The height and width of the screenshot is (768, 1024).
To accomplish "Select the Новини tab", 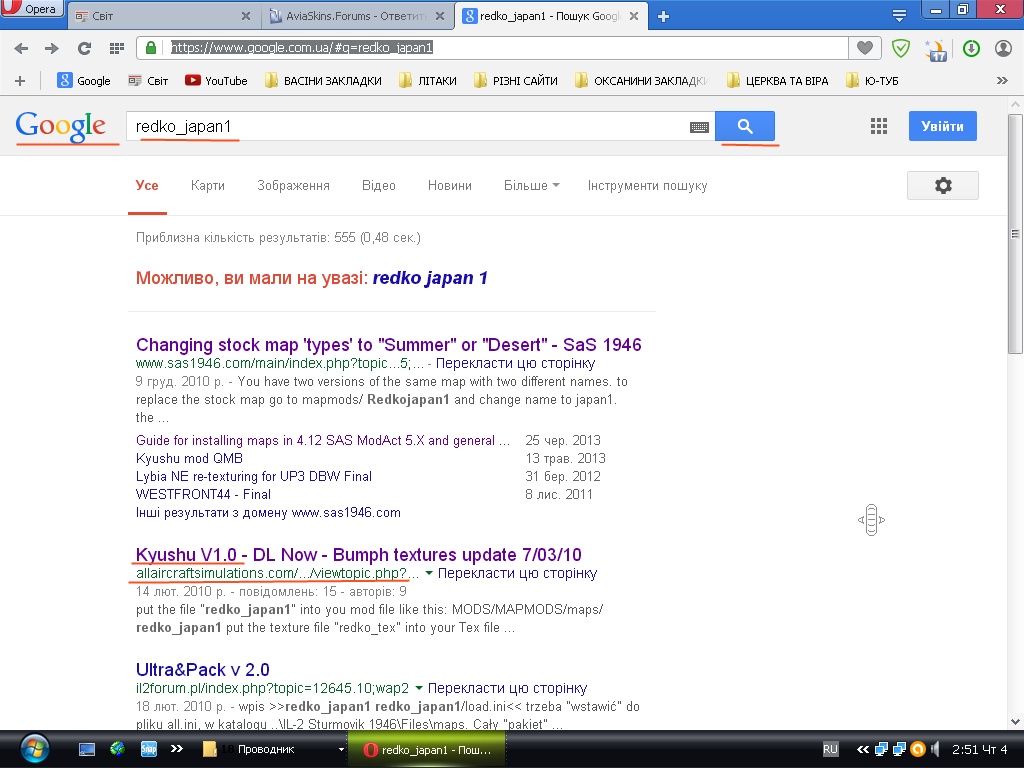I will [x=449, y=185].
